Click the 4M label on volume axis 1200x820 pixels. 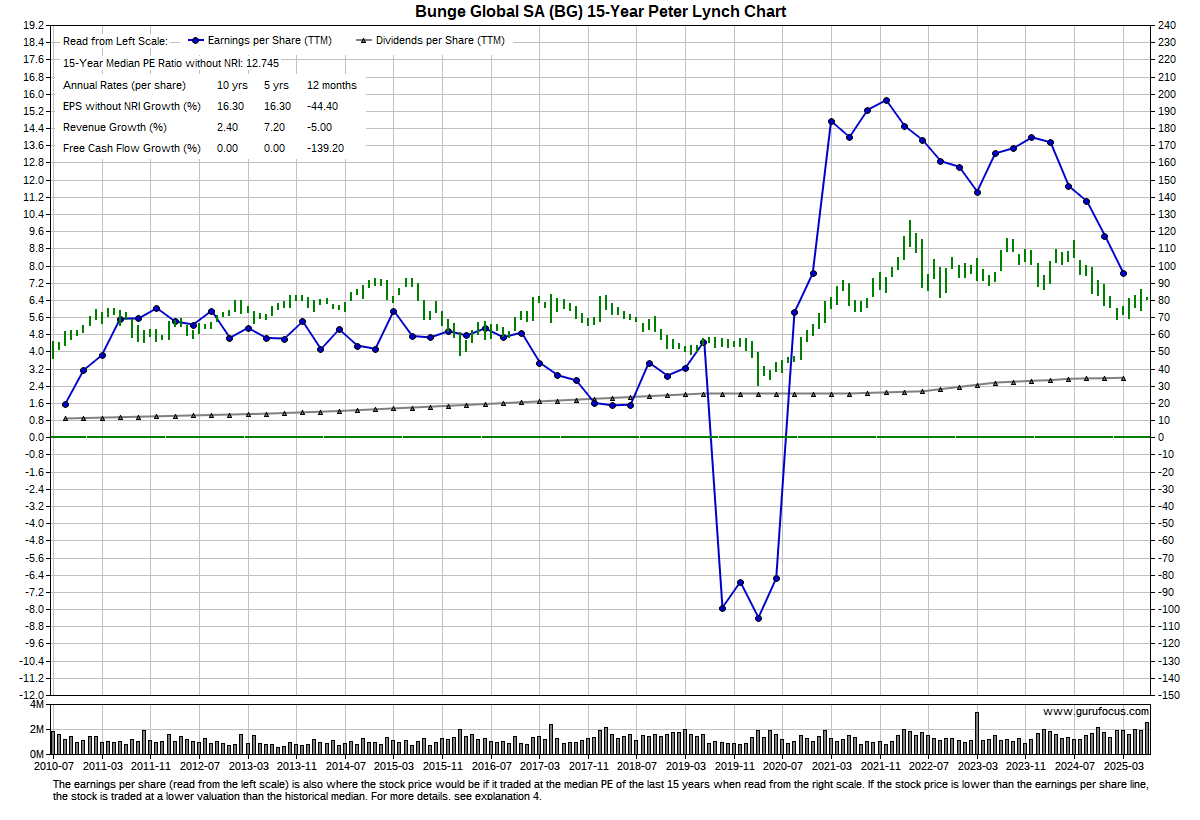point(37,705)
